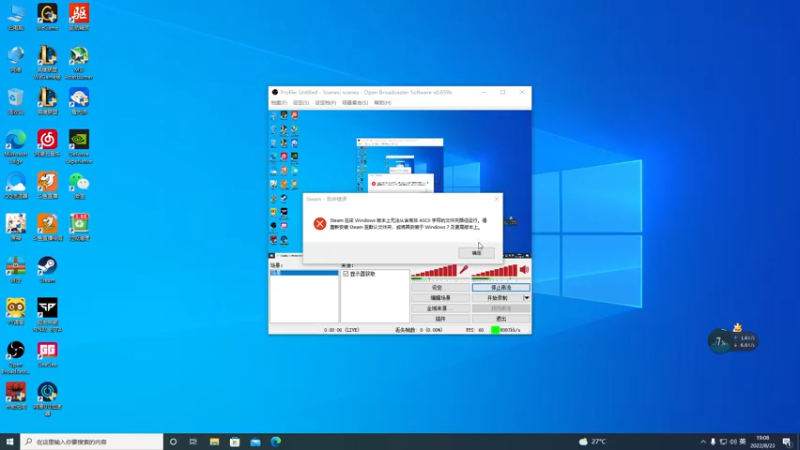This screenshot has width=800, height=450.
Task: Open This PC desktop icon
Action: click(16, 18)
